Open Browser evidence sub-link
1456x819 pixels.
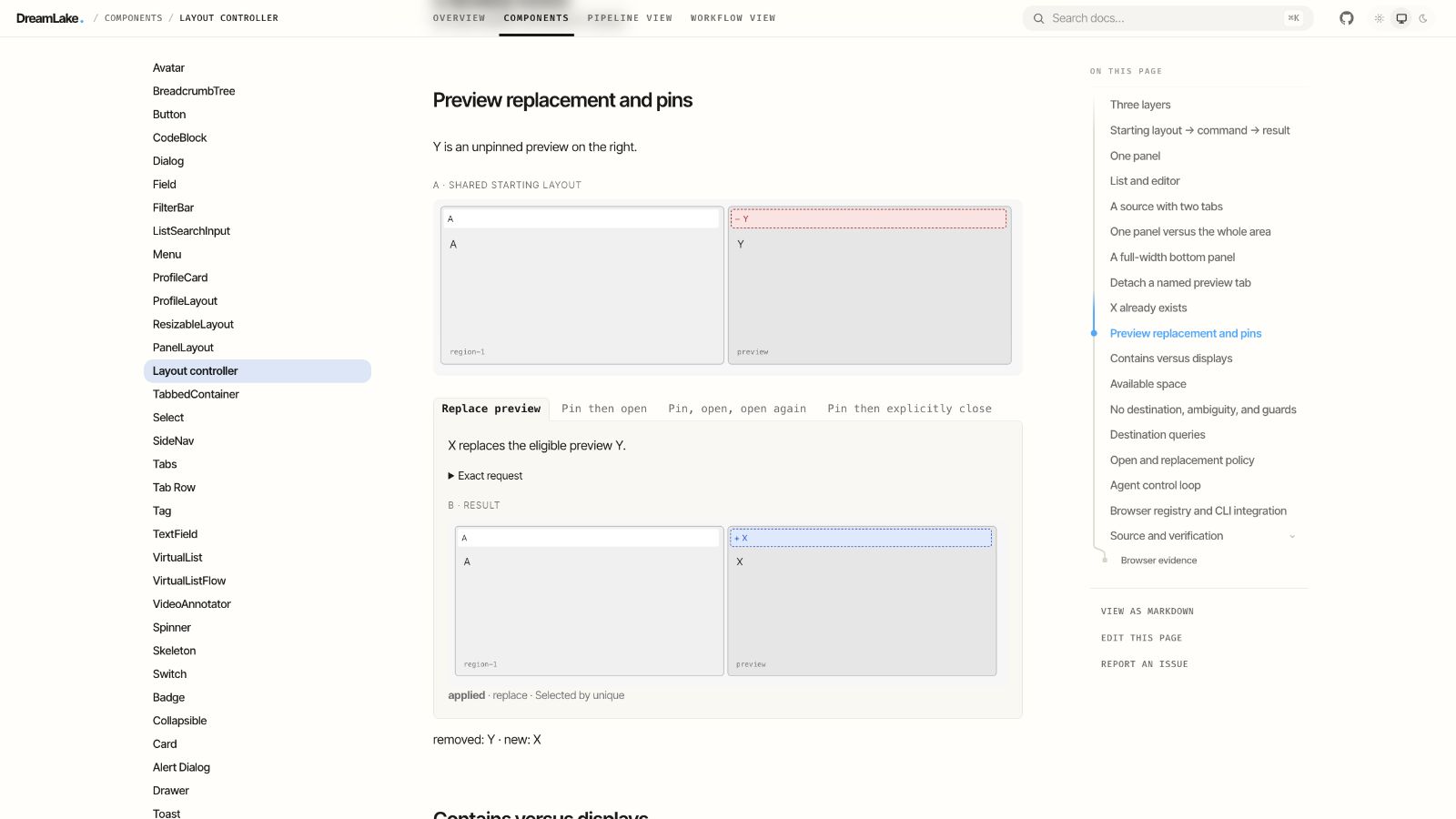coord(1158,561)
